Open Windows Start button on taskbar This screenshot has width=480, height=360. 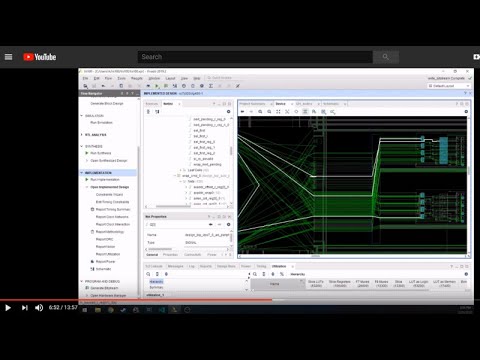pyautogui.click(x=85, y=310)
